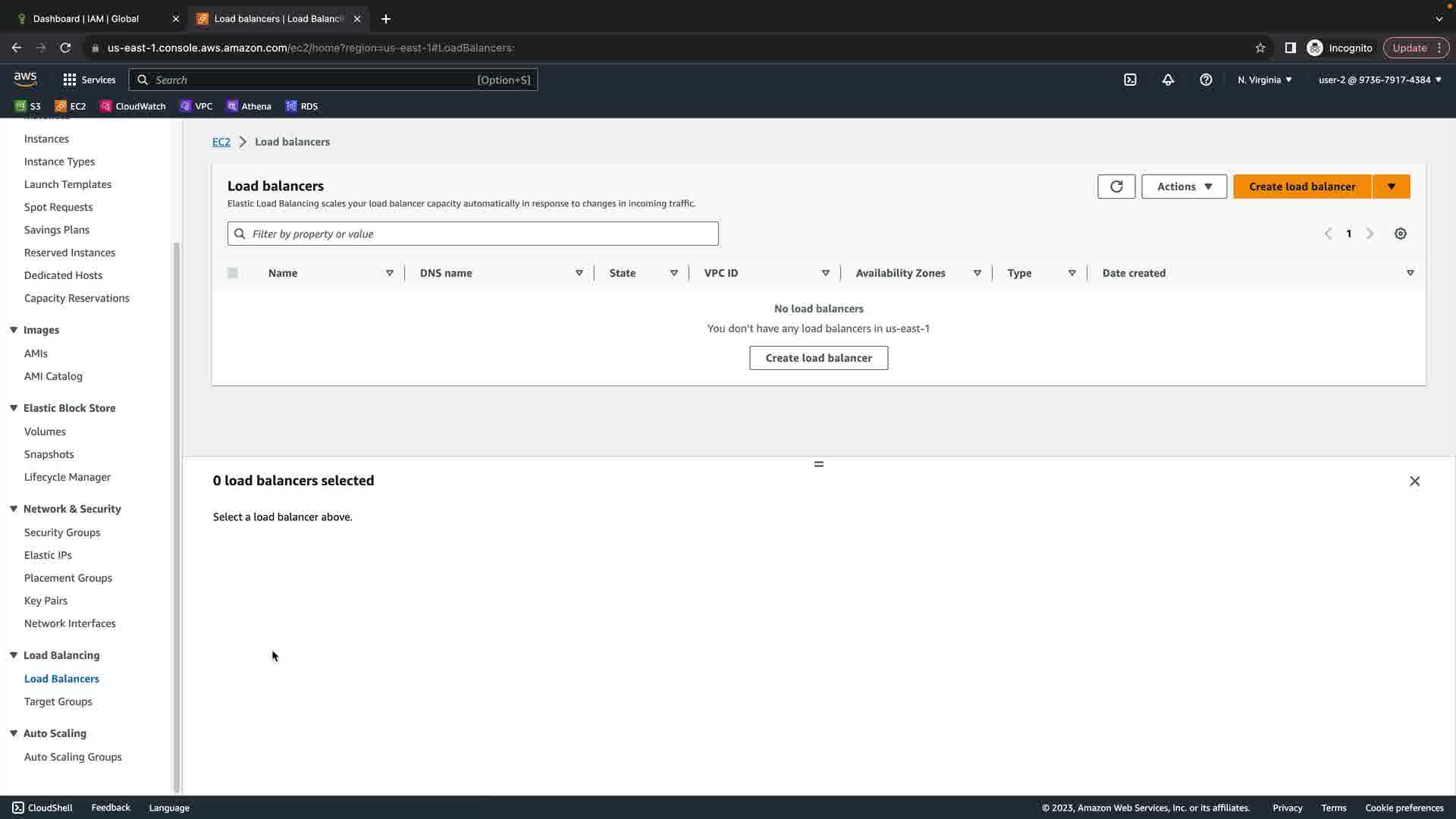Viewport: 1456px width, 819px height.
Task: Open Target Groups in the sidebar
Action: coord(58,701)
